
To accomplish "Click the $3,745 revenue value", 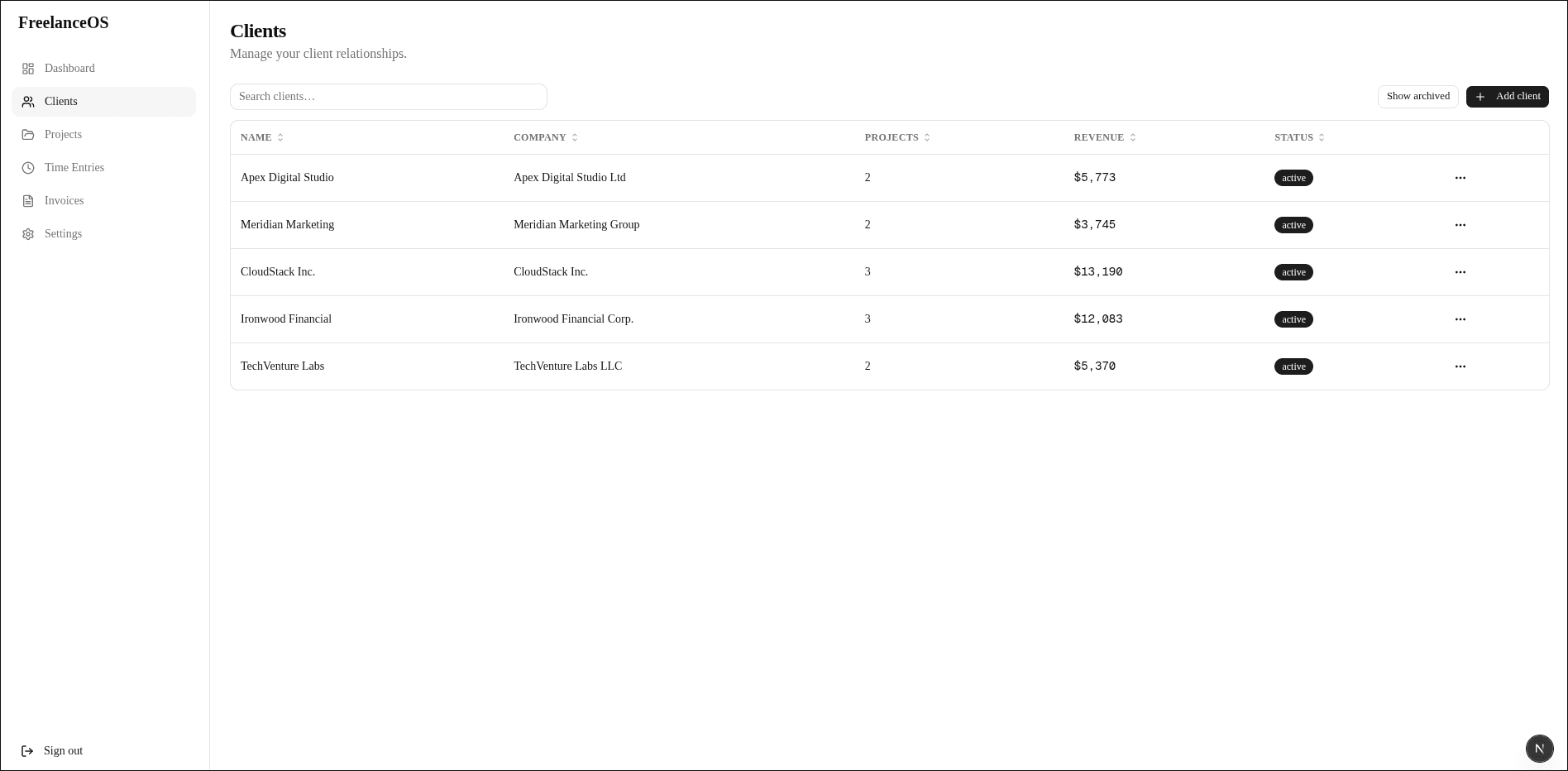I will tap(1094, 225).
